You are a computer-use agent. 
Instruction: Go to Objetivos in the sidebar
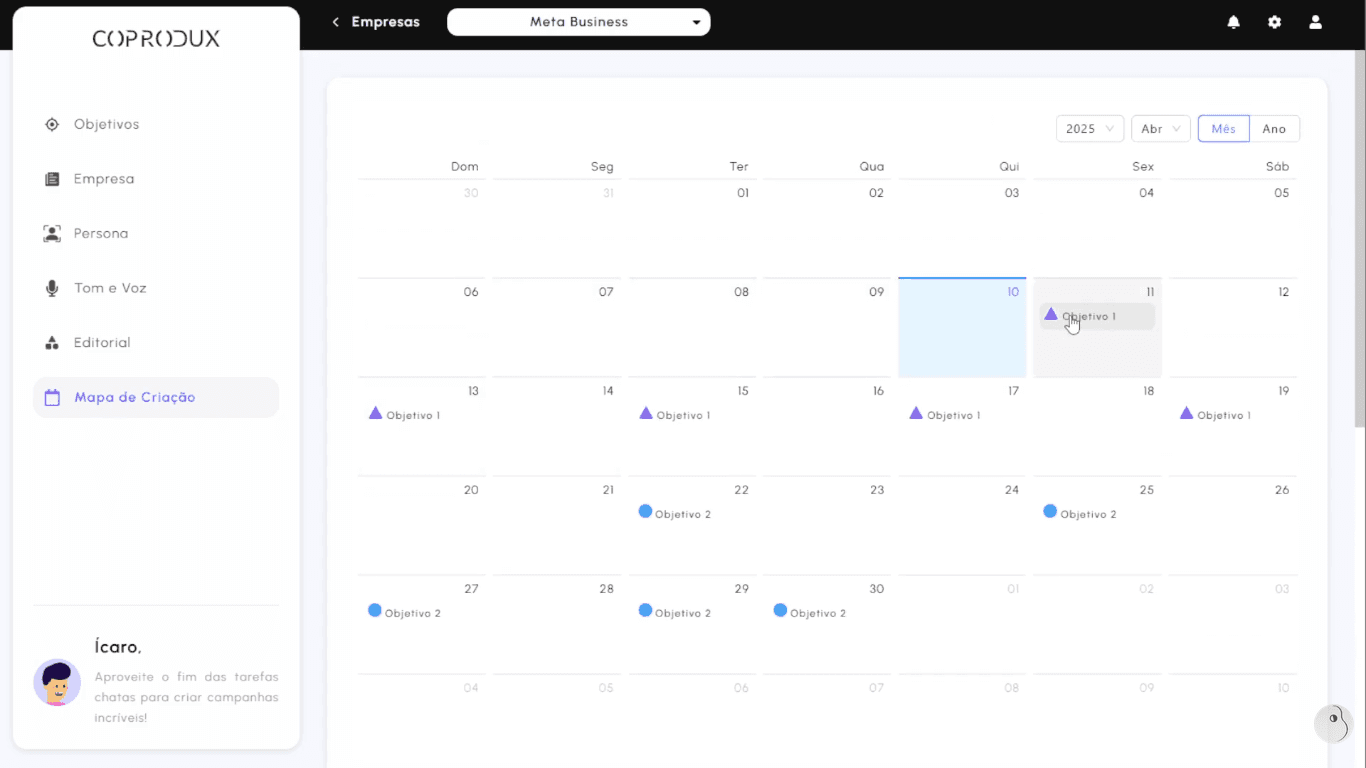156,124
